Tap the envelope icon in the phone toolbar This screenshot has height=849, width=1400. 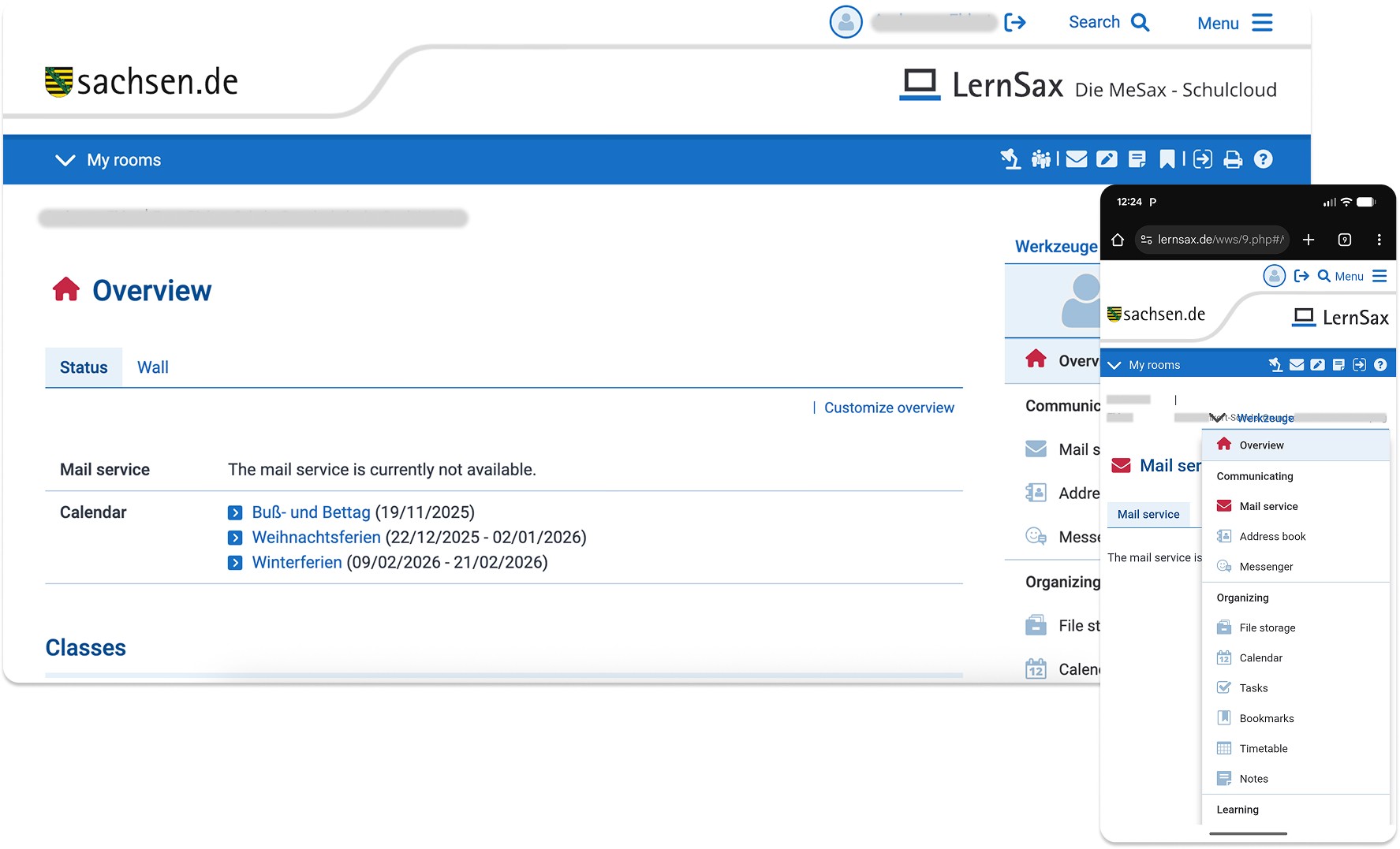pos(1297,364)
